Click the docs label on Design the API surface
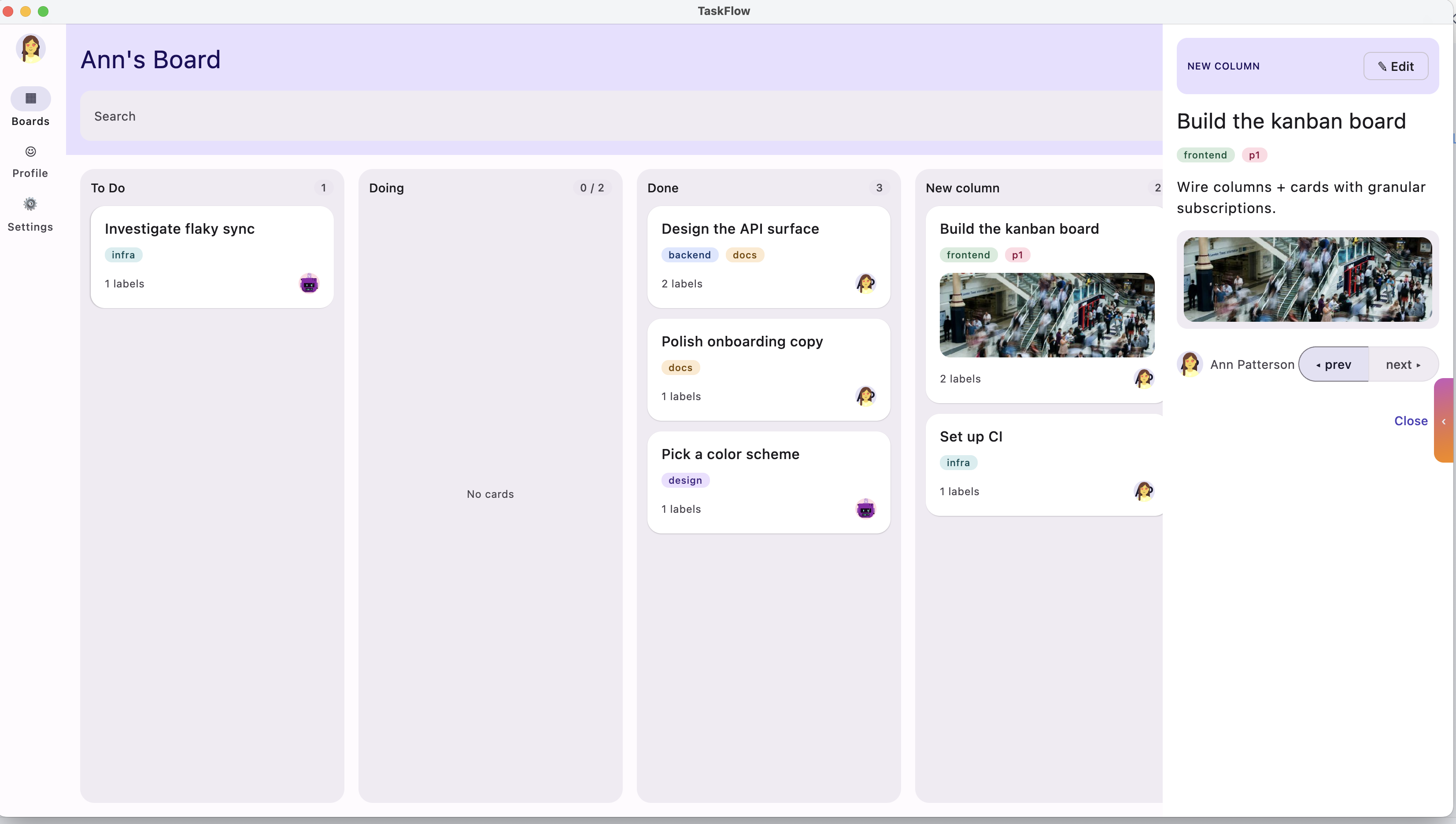 (744, 255)
